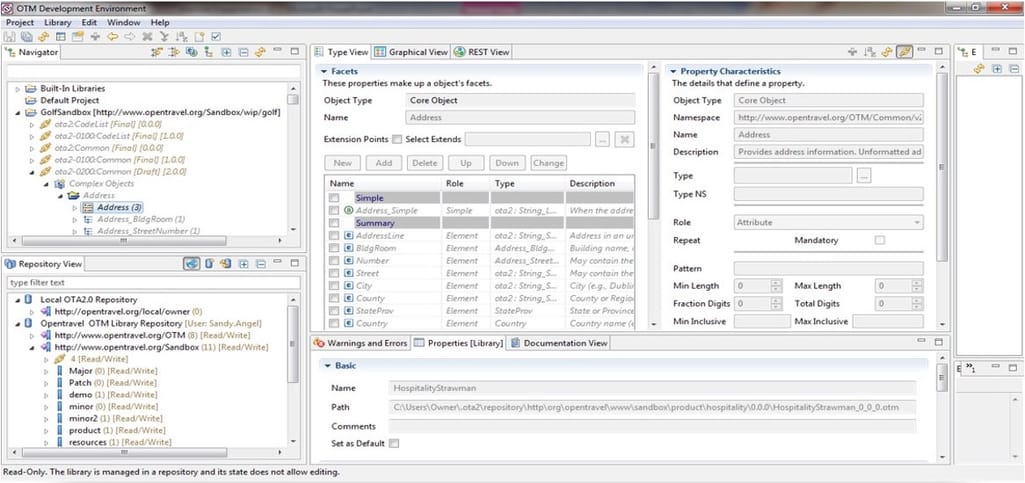
Task: Click Collapse All icon in Navigator toolbar
Action: (x=243, y=52)
